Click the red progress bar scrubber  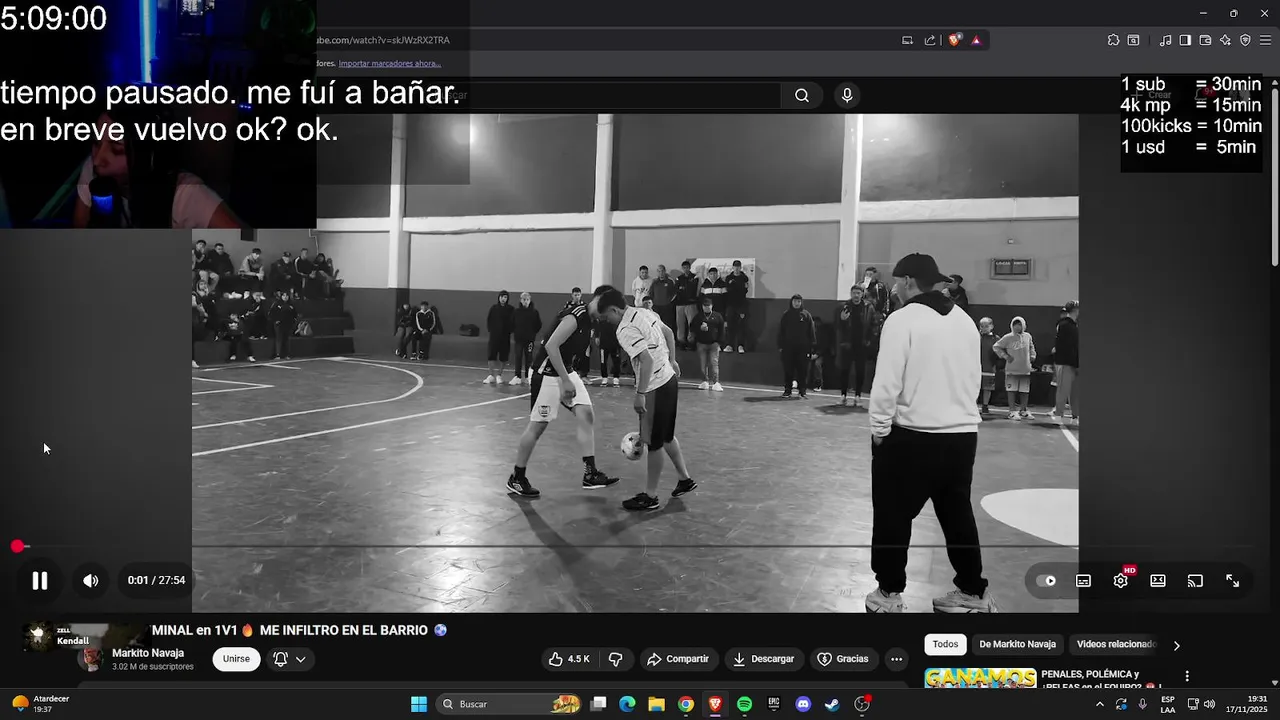[x=17, y=546]
